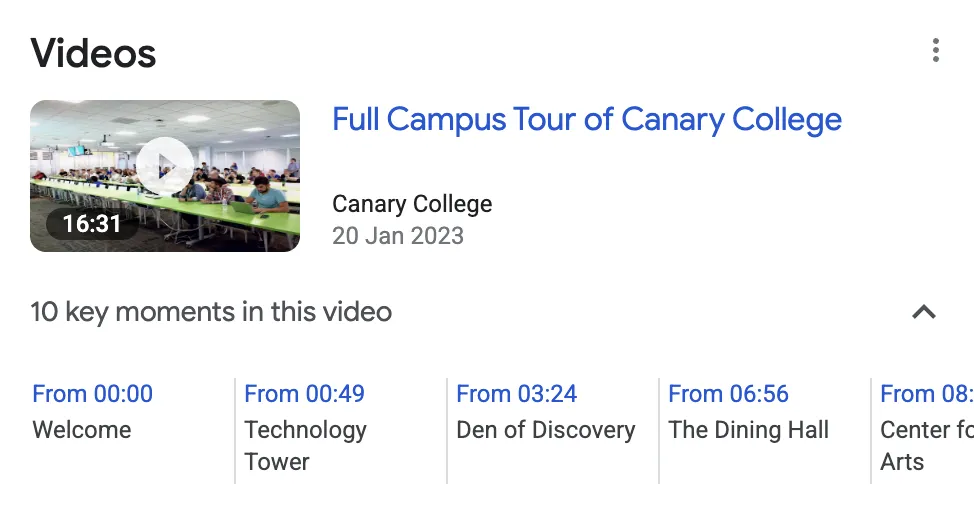Select The Dining Hall key moment
This screenshot has width=974, height=520.
tap(749, 430)
